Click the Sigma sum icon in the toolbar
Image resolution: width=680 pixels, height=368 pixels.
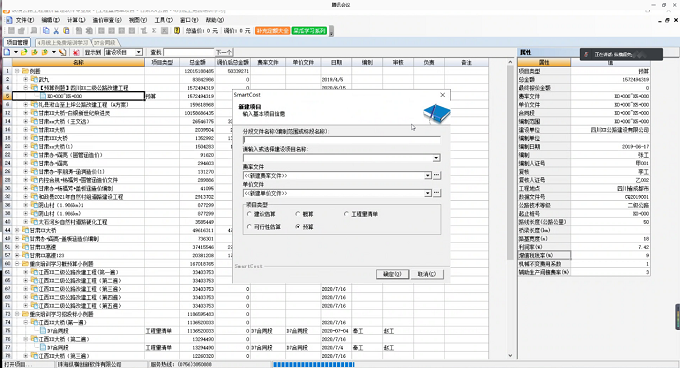(x=154, y=30)
